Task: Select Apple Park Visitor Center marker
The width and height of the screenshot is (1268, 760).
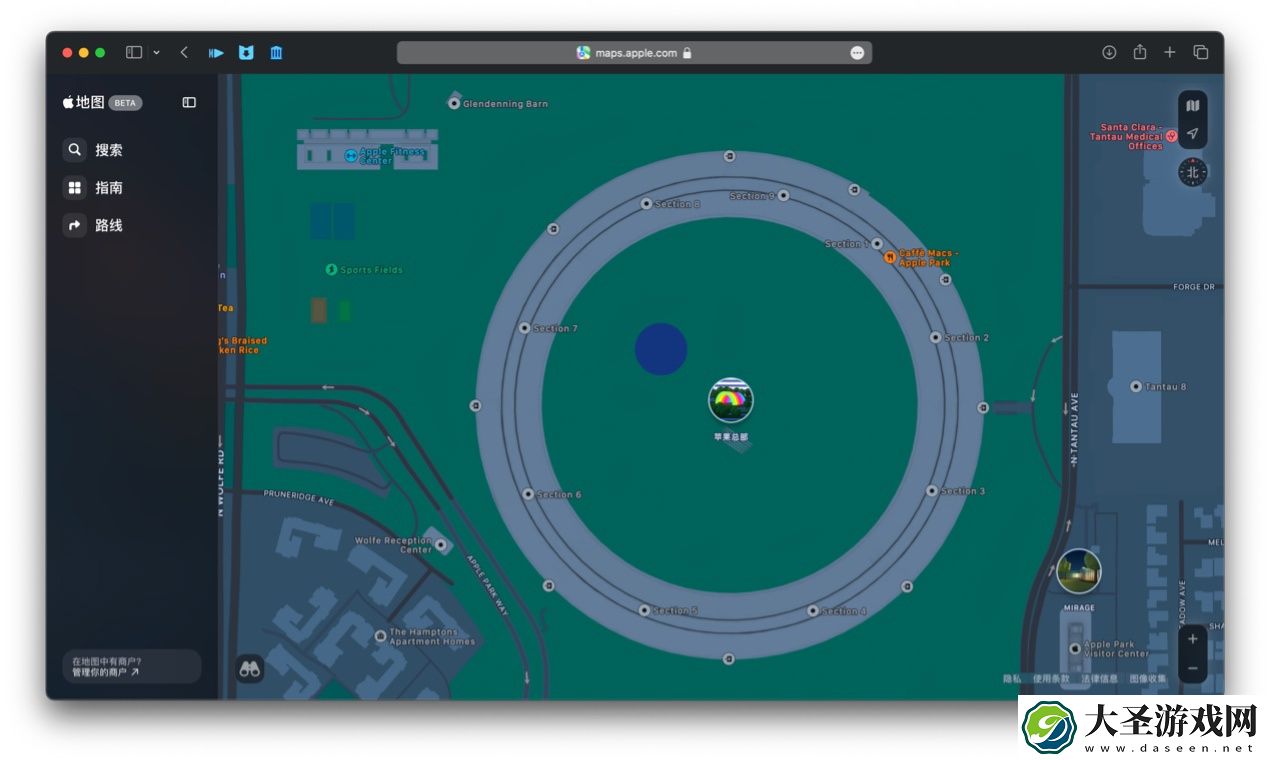Action: 1075,649
